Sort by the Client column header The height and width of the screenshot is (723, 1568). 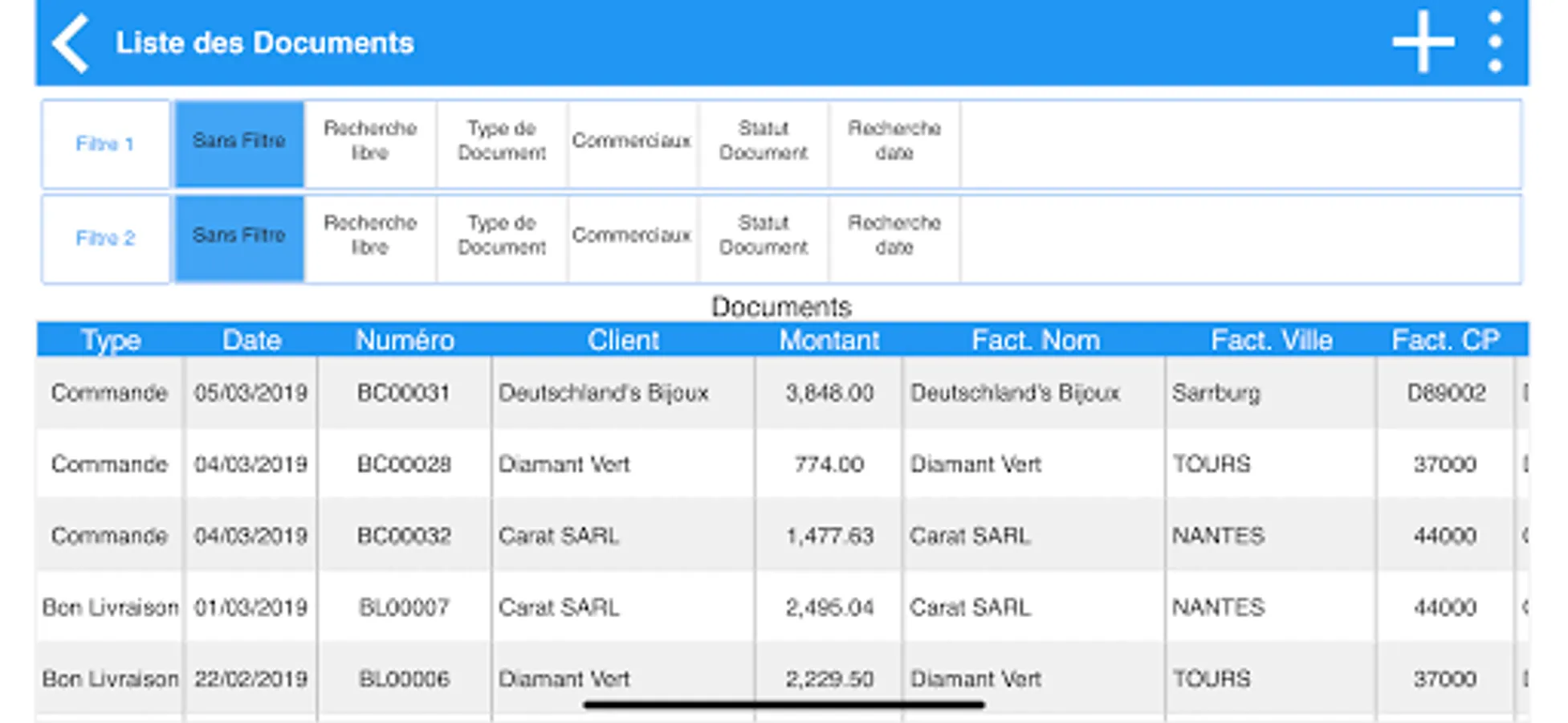pyautogui.click(x=624, y=340)
